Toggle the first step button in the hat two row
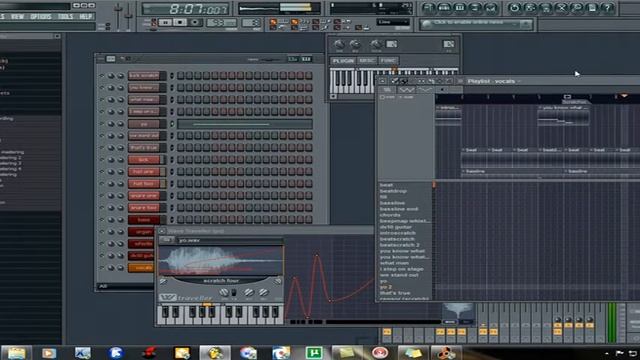640x360 pixels. tap(180, 184)
